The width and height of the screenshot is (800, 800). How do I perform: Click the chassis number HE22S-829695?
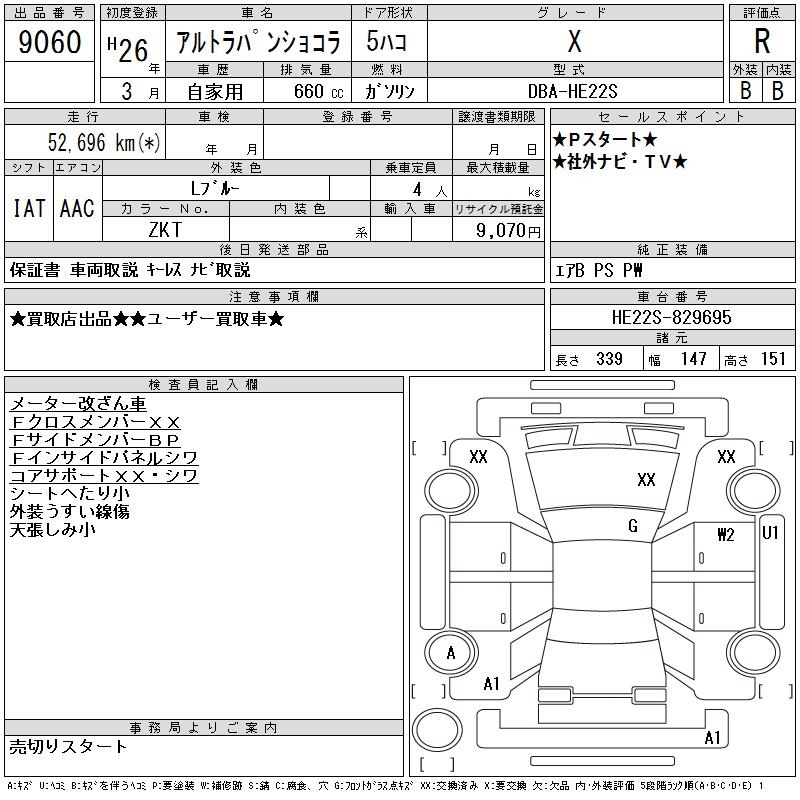coord(671,317)
